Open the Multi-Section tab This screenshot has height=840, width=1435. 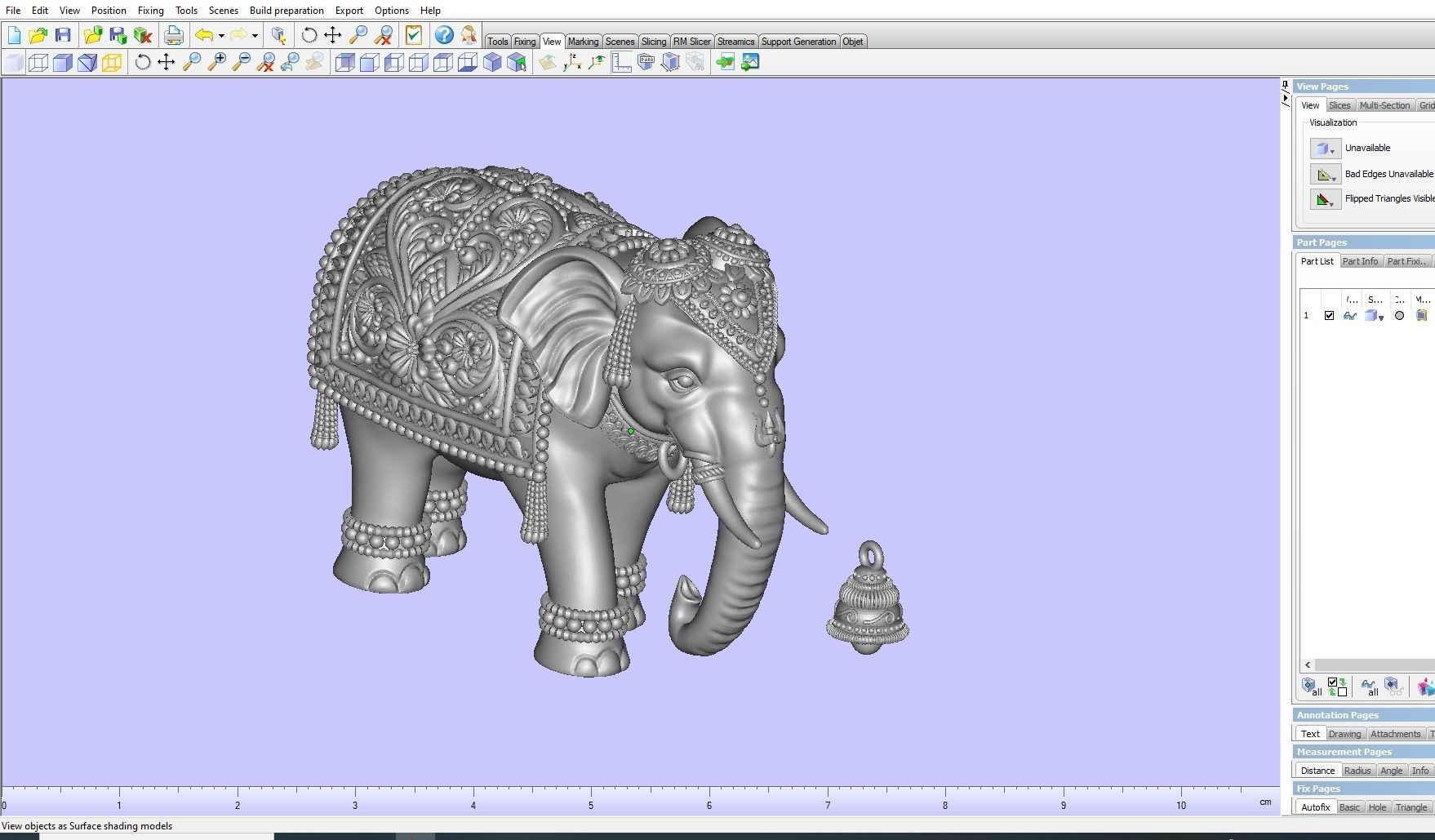[1384, 105]
